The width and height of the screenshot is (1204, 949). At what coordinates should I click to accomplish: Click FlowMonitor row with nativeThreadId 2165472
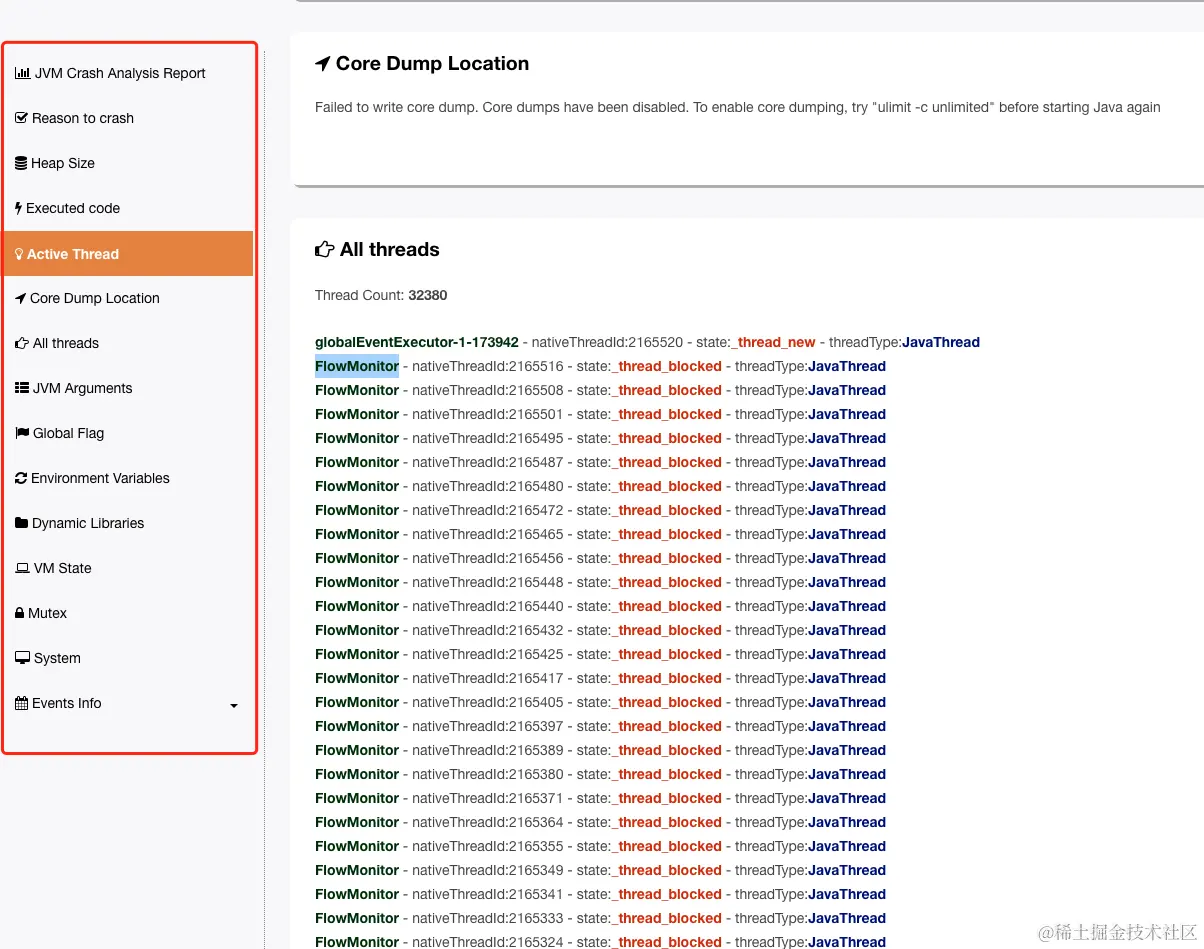(x=600, y=510)
